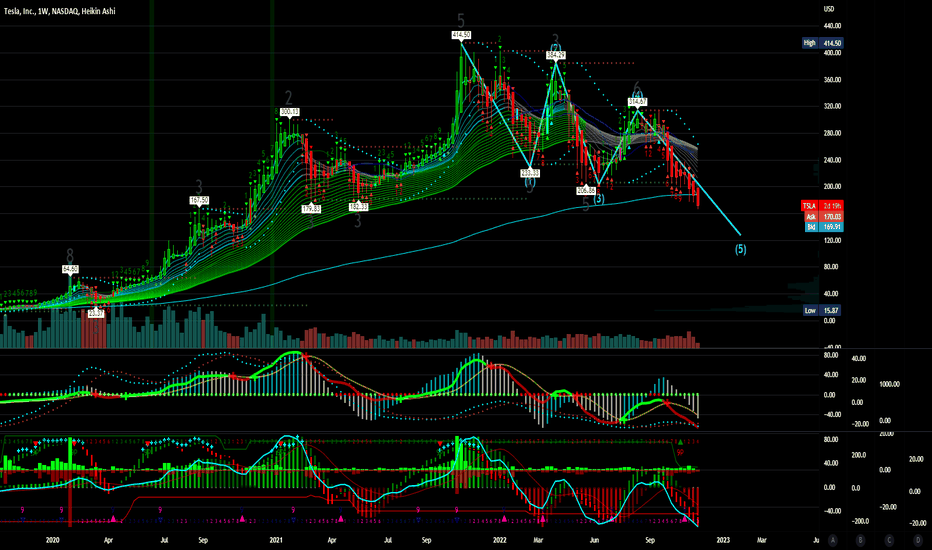Image resolution: width=932 pixels, height=550 pixels.
Task: Click the chart title Tesla, Inc., 1W, NASDAQ, Heikin Ashi
Action: tap(59, 11)
